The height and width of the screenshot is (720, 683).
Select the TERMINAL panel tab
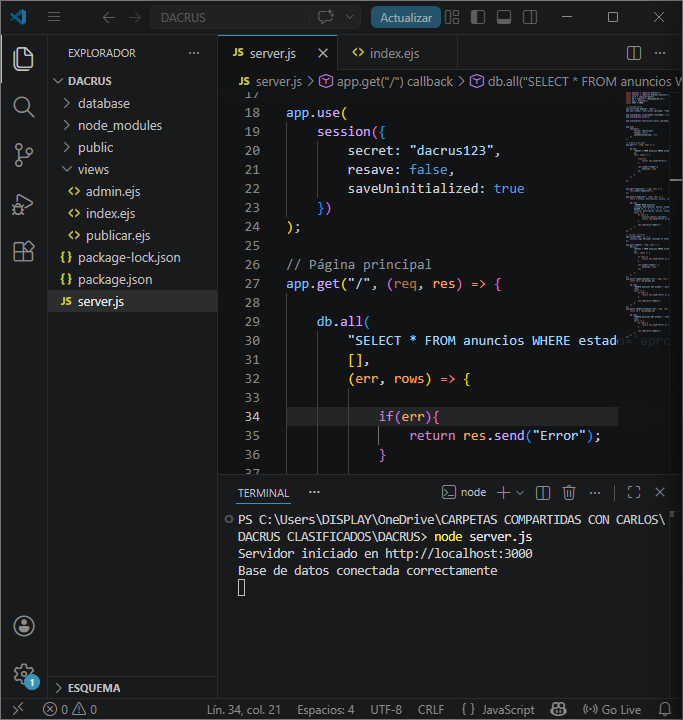(263, 493)
